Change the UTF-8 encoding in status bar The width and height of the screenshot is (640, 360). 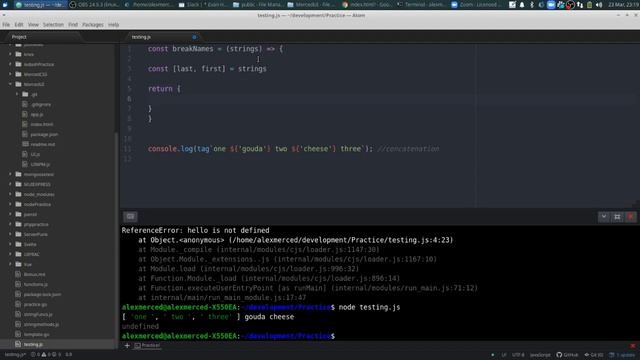(518, 355)
